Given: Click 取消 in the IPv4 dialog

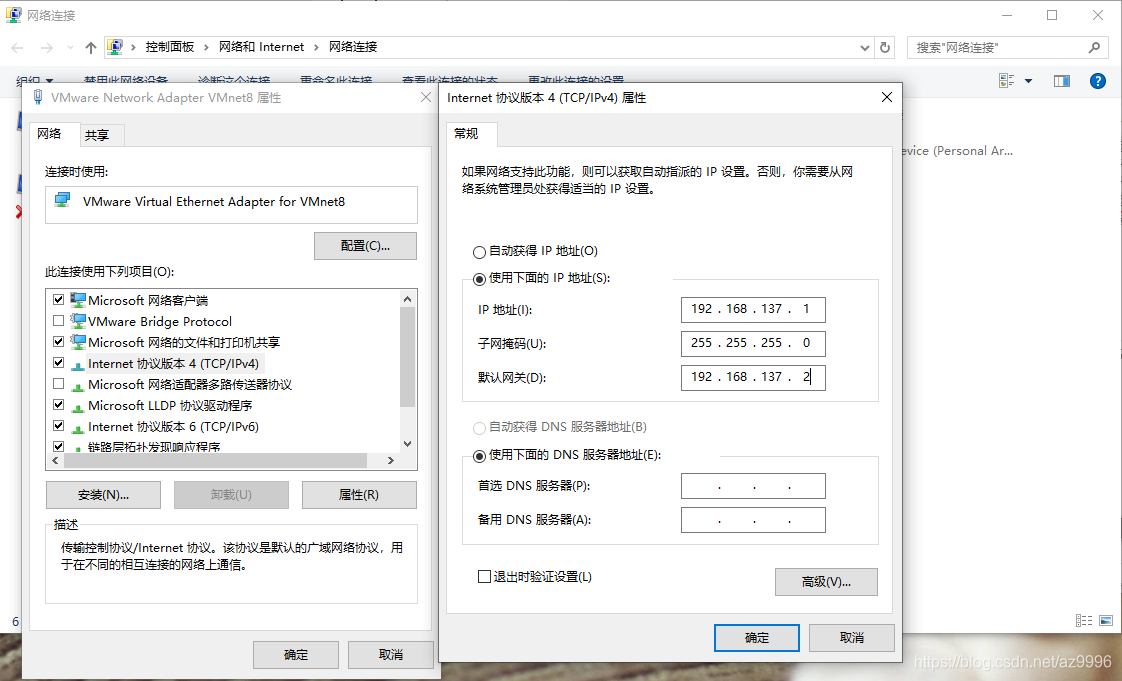Looking at the screenshot, I should pos(852,638).
